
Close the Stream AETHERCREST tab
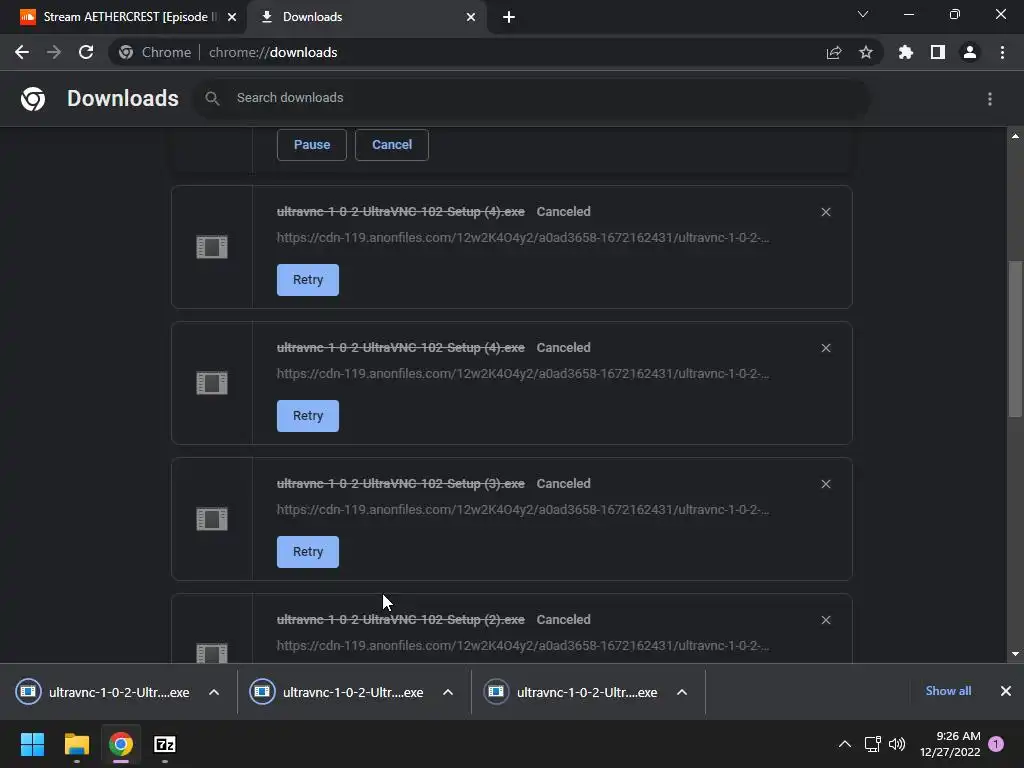click(x=232, y=18)
